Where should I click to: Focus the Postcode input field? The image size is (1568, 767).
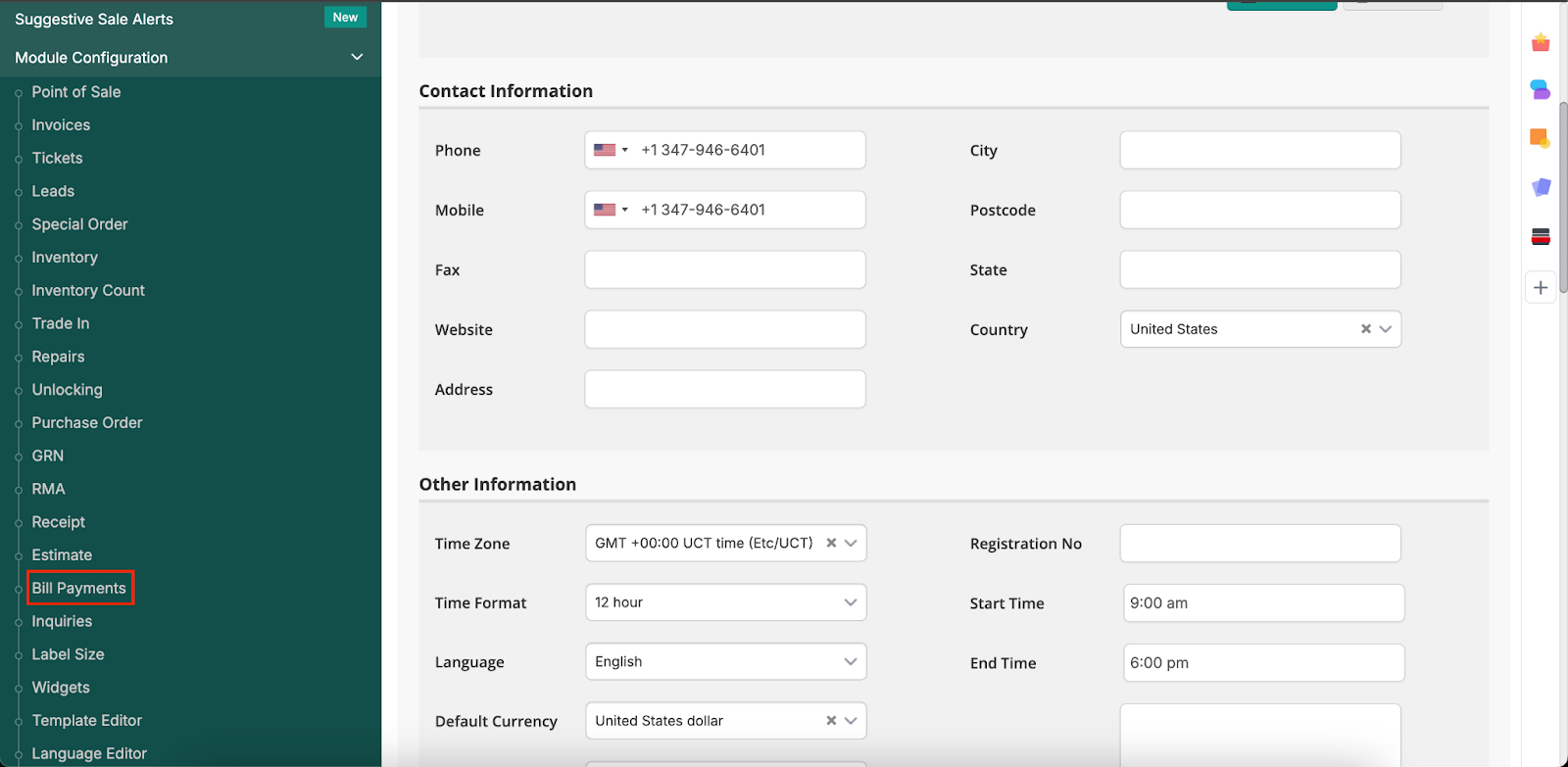[x=1260, y=210]
